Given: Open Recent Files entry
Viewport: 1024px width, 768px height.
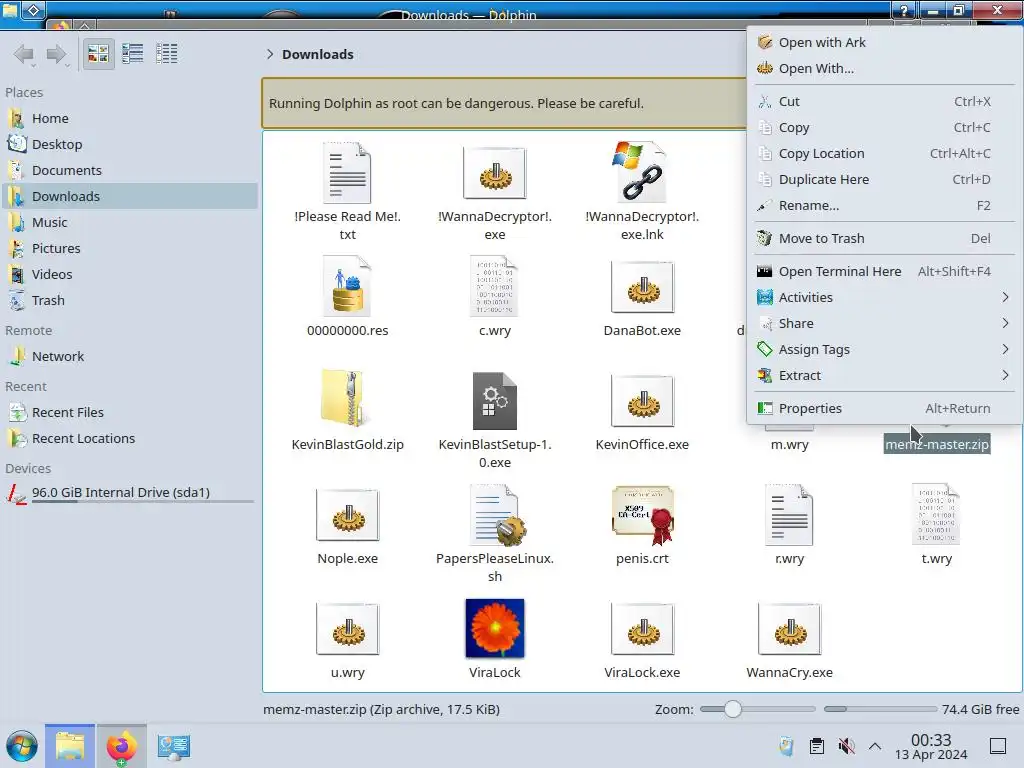Looking at the screenshot, I should [129, 413].
